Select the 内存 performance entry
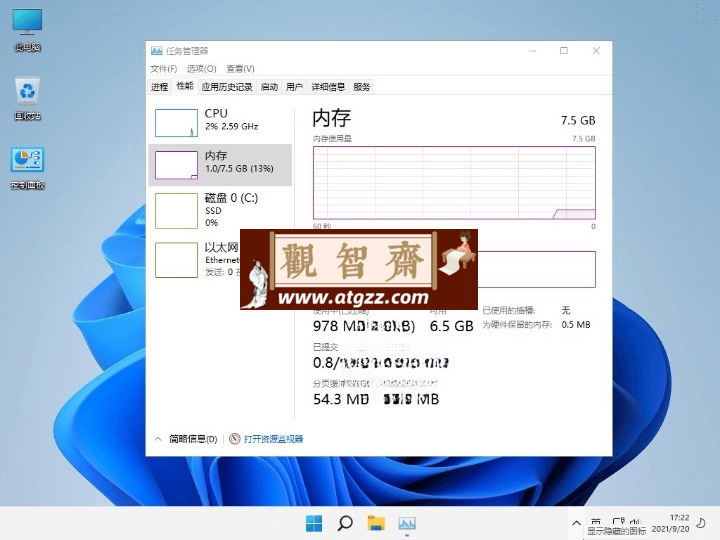720x540 pixels. click(x=220, y=165)
